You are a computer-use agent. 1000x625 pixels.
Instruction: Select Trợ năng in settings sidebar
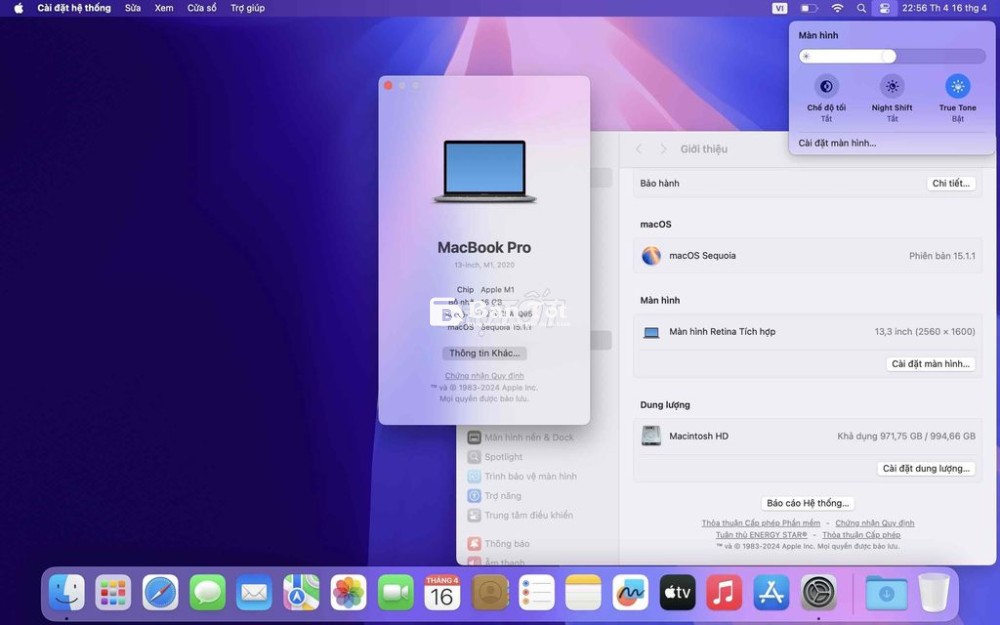495,496
